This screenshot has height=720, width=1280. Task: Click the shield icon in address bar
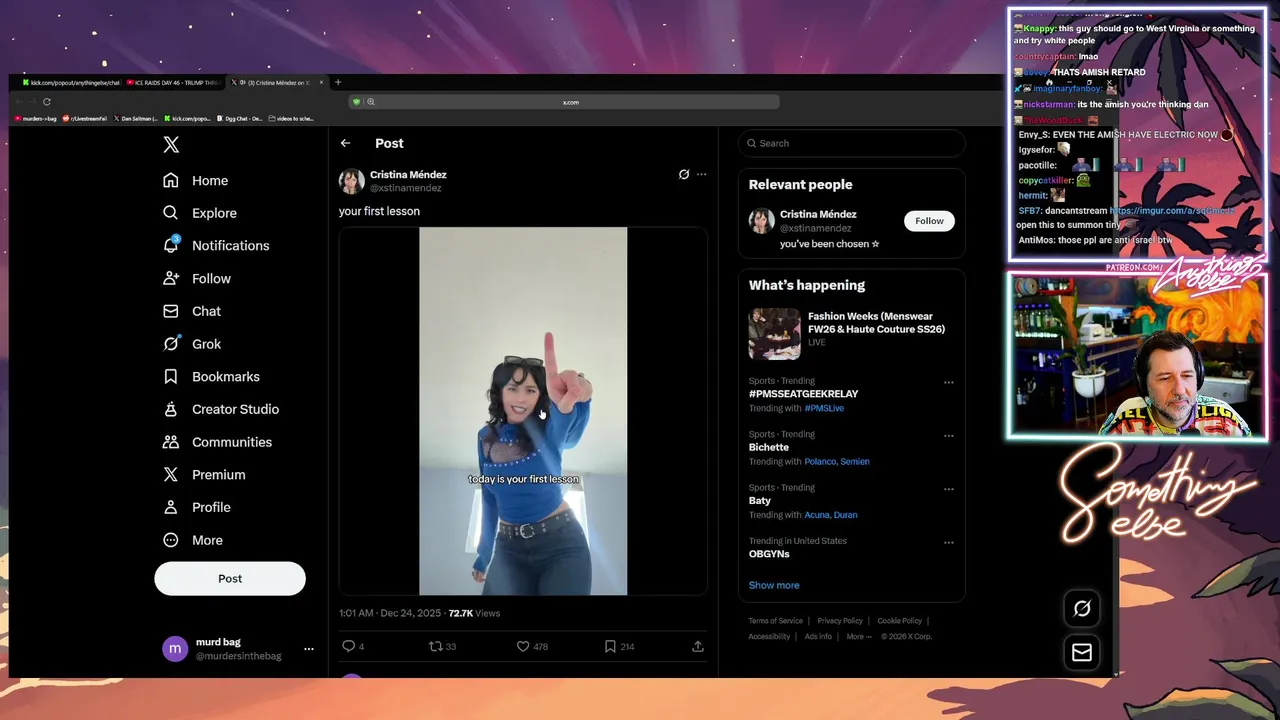coord(356,102)
